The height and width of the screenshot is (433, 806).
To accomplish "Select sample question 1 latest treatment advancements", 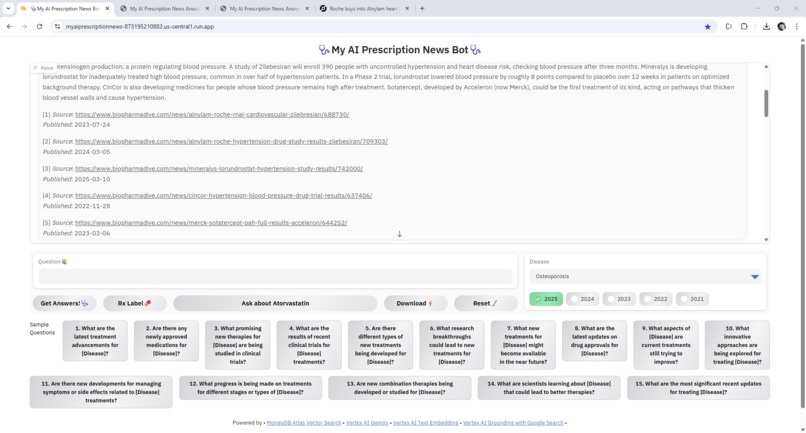I will (x=95, y=340).
